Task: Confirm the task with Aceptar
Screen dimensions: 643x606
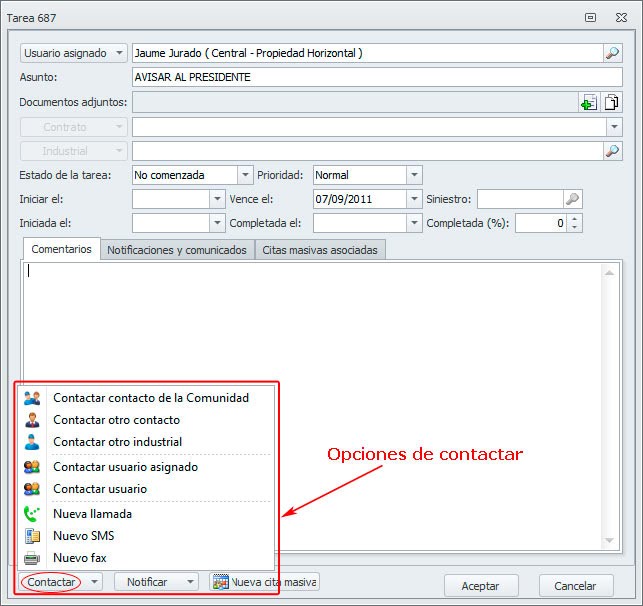Action: pos(481,586)
